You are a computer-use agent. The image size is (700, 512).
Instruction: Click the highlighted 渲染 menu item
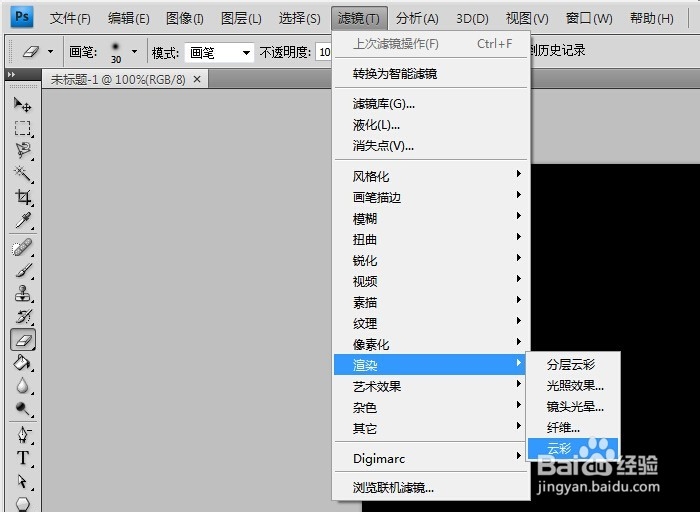[x=430, y=365]
